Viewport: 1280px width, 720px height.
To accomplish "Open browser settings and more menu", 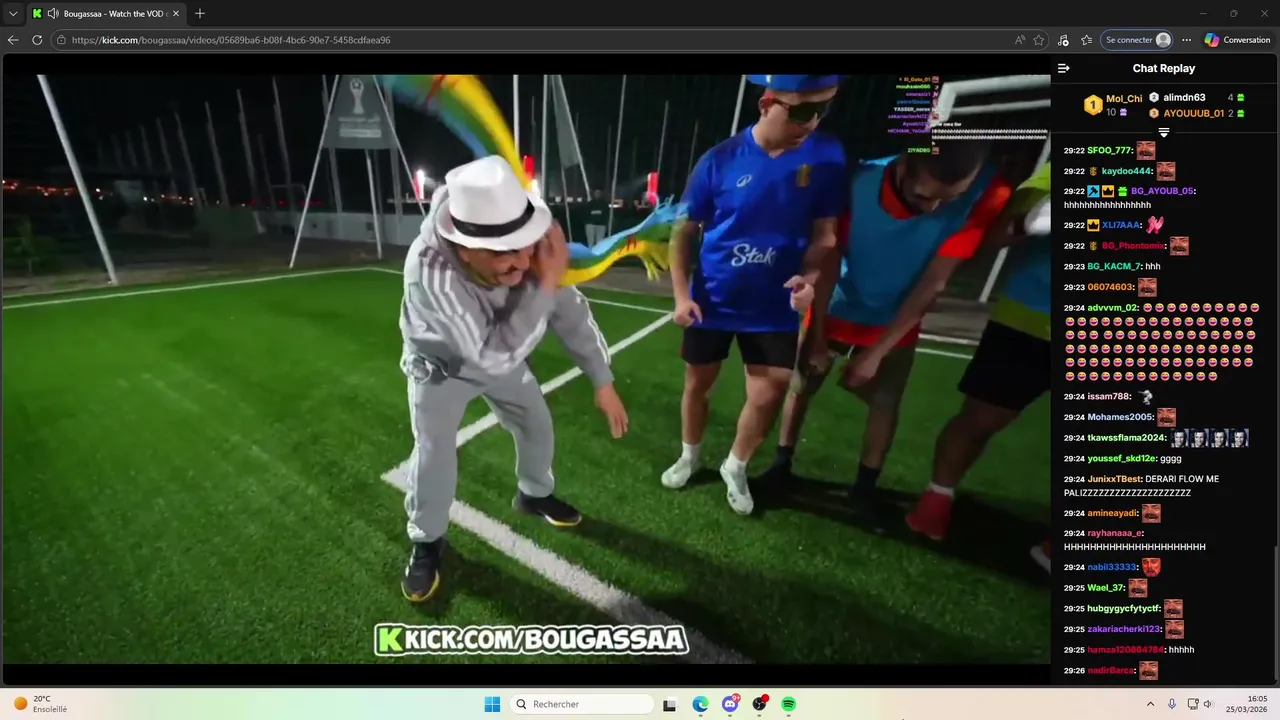I will coord(1186,40).
